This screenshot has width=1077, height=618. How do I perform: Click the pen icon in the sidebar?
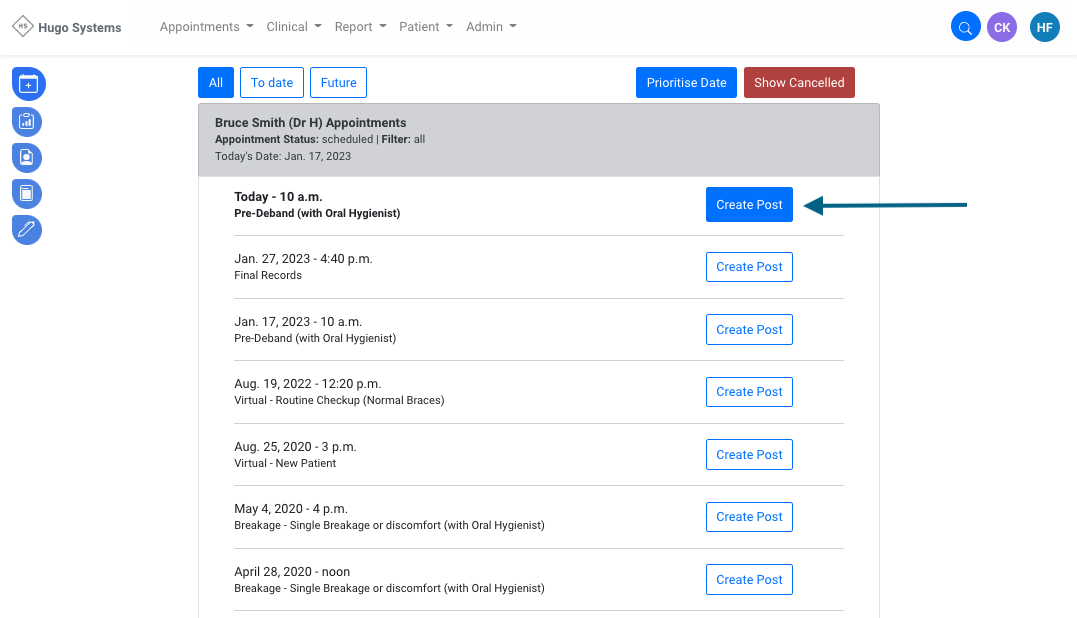(28, 229)
